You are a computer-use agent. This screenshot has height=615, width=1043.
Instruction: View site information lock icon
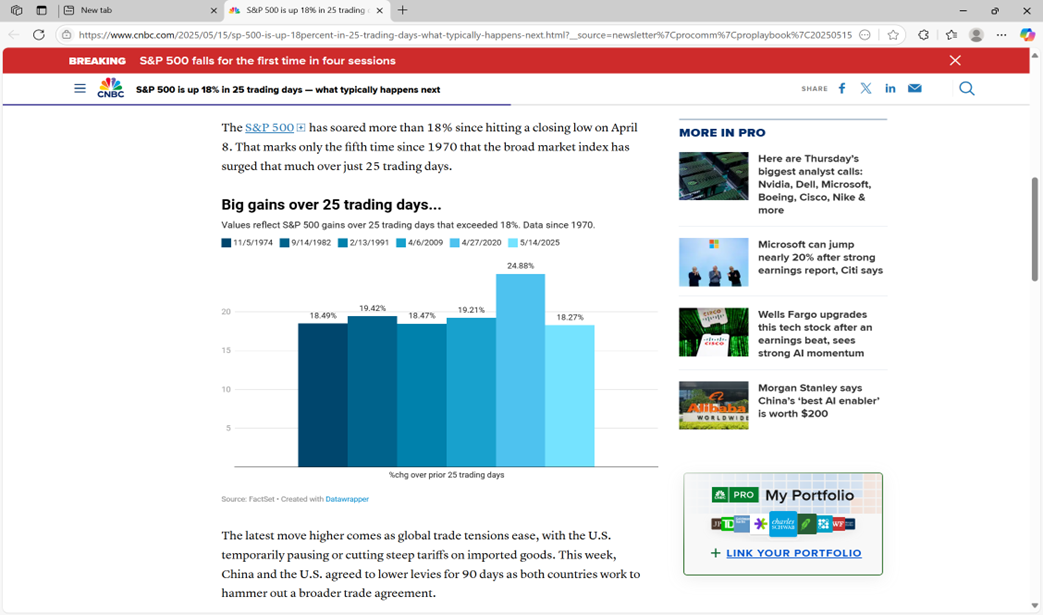click(67, 35)
